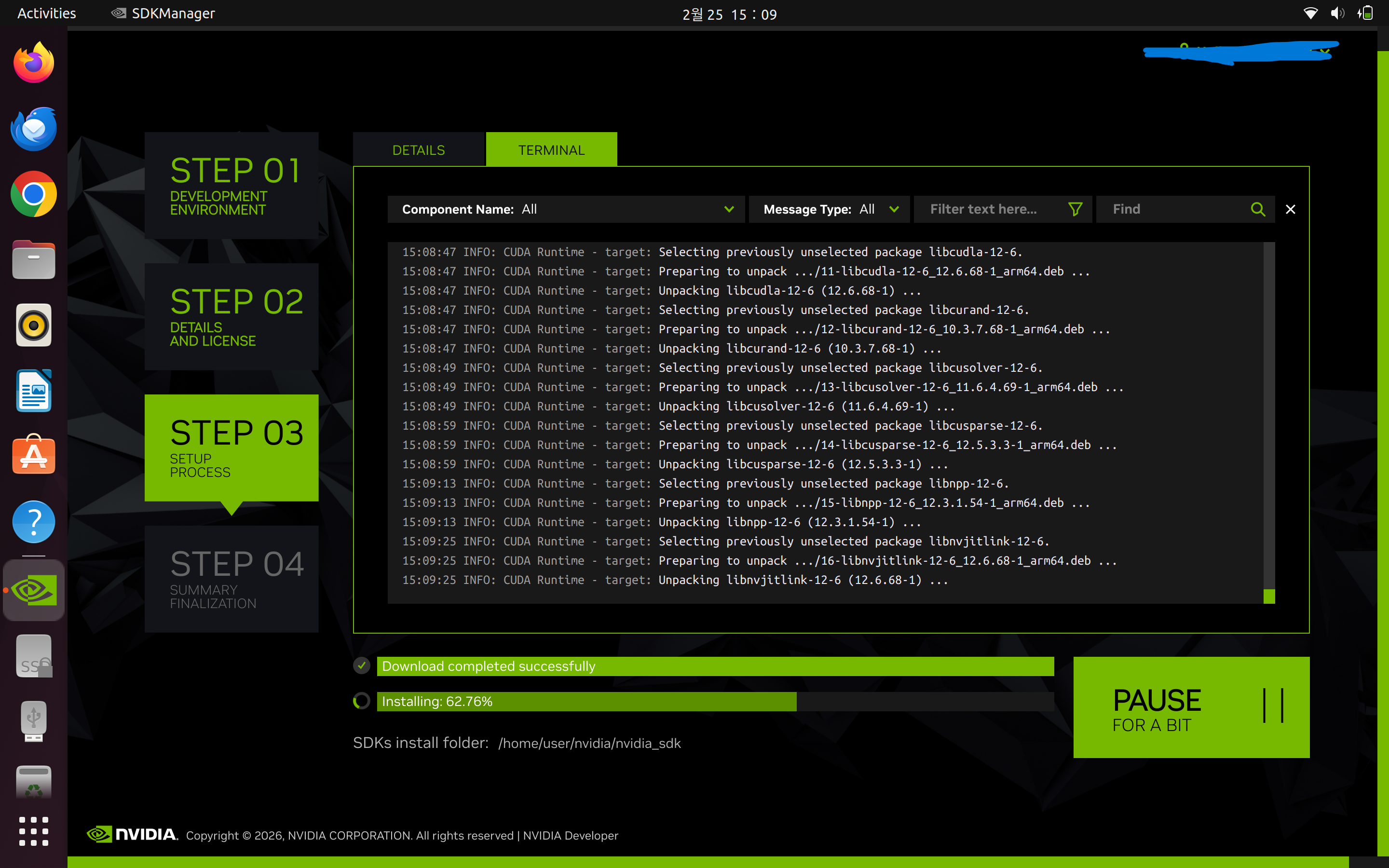The image size is (1389, 868).
Task: Click the NVIDIA SDK Manager dock icon
Action: pos(33,590)
